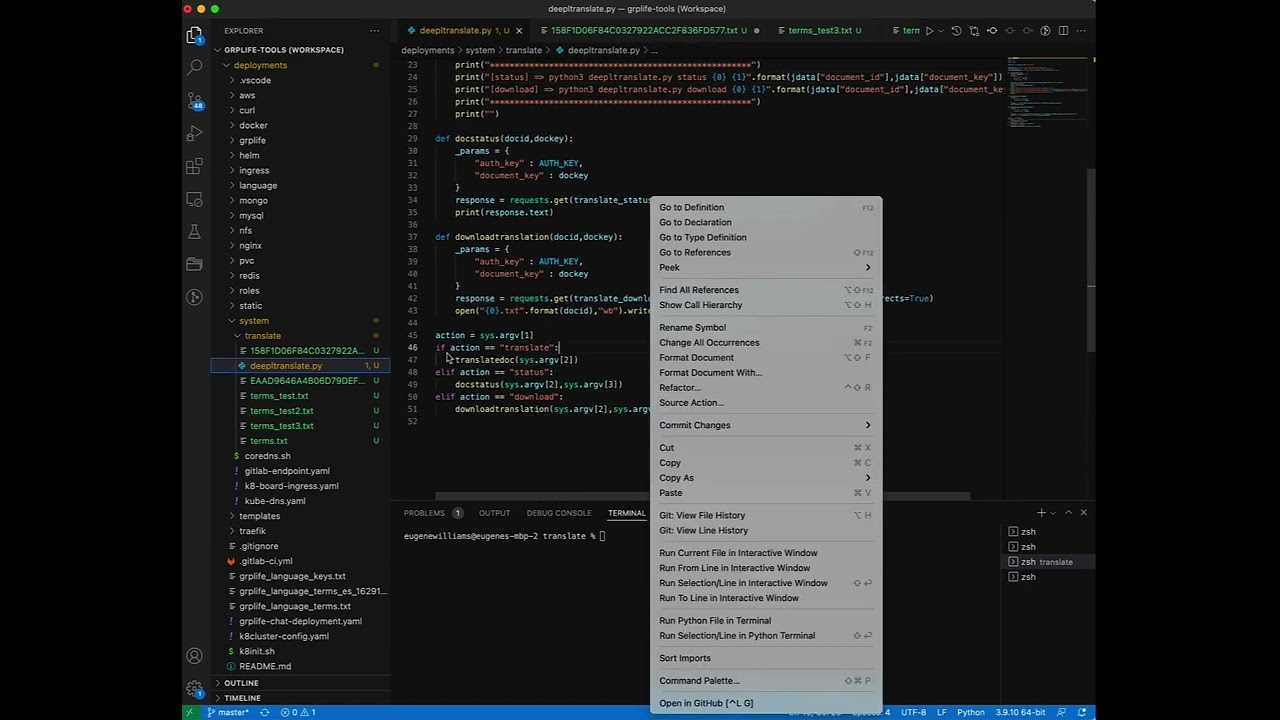1280x720 pixels.
Task: Open the Project Manager folder icon
Action: coord(194,264)
